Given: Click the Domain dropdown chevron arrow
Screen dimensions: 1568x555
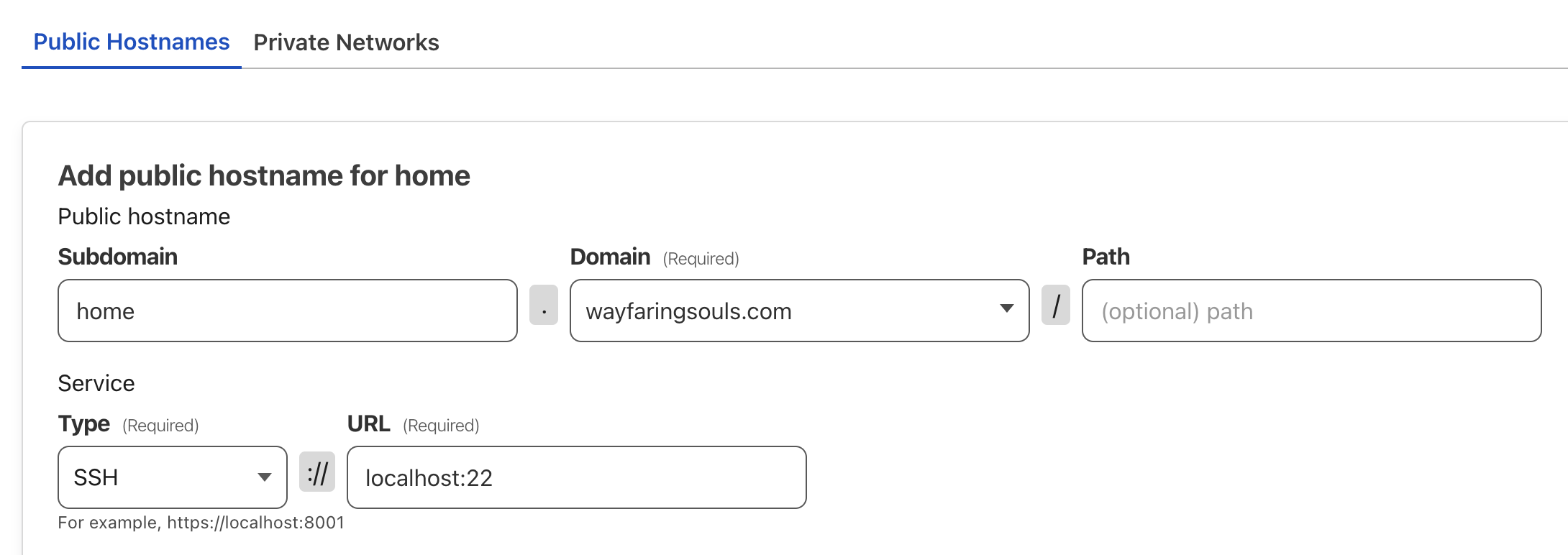Looking at the screenshot, I should (x=1006, y=311).
